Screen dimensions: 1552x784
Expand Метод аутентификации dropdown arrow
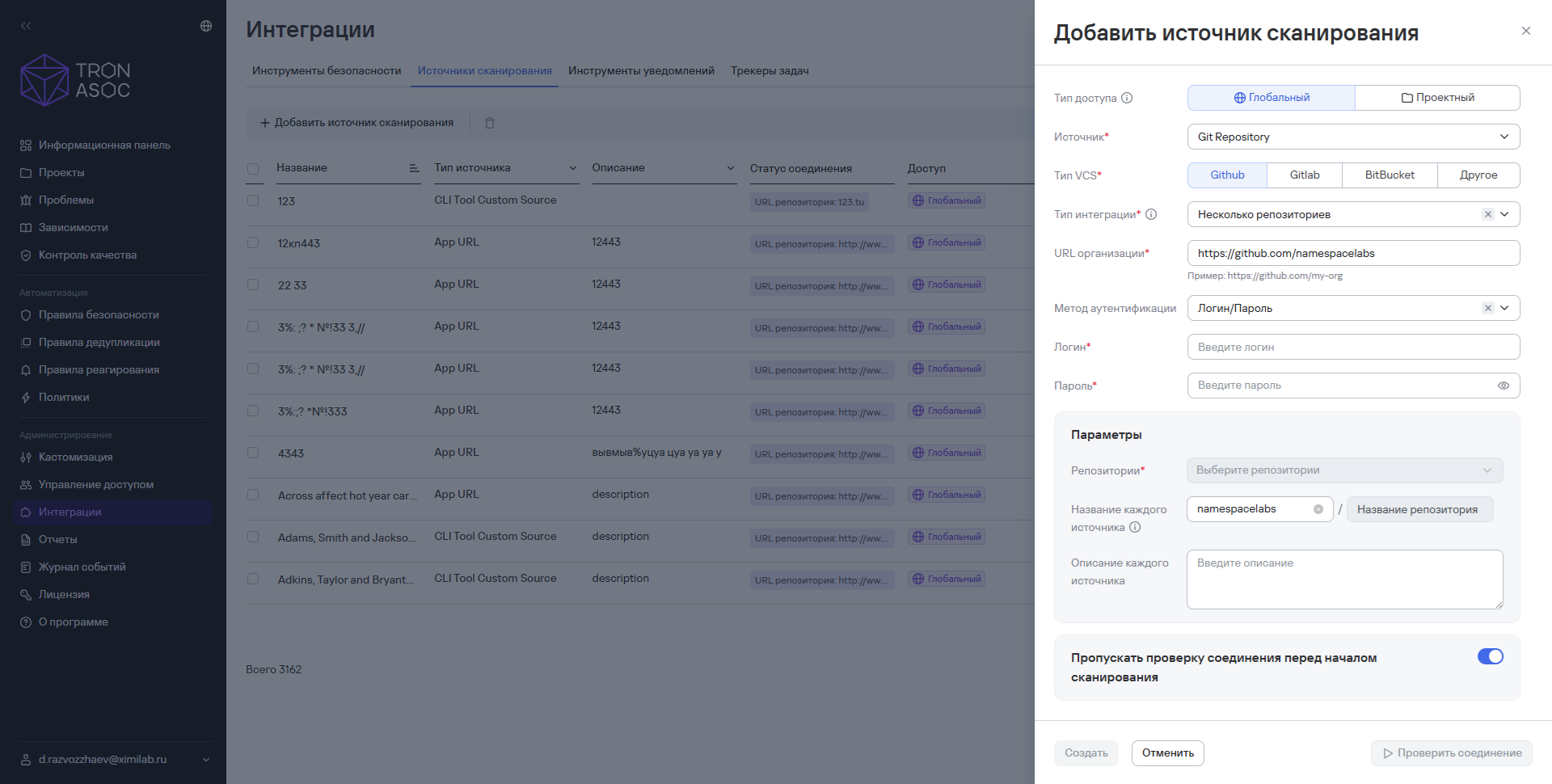[1505, 308]
